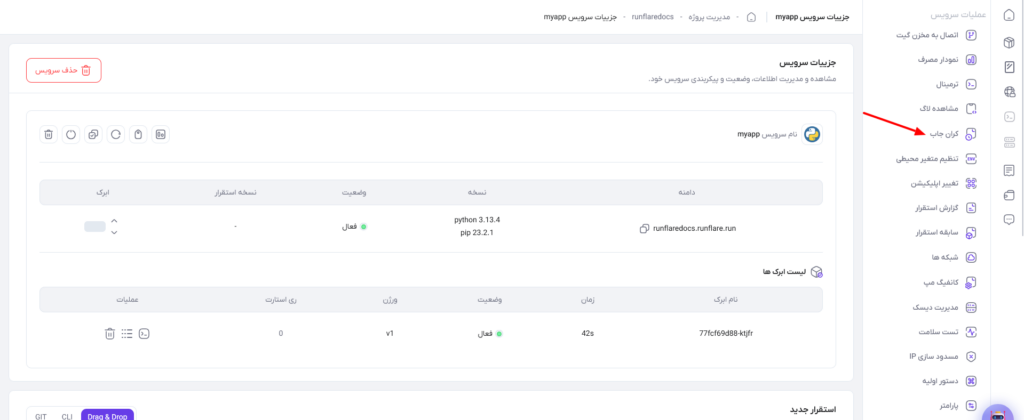Screen dimensions: 1024x420
Task: Click breadcrumb home icon
Action: (752, 17)
